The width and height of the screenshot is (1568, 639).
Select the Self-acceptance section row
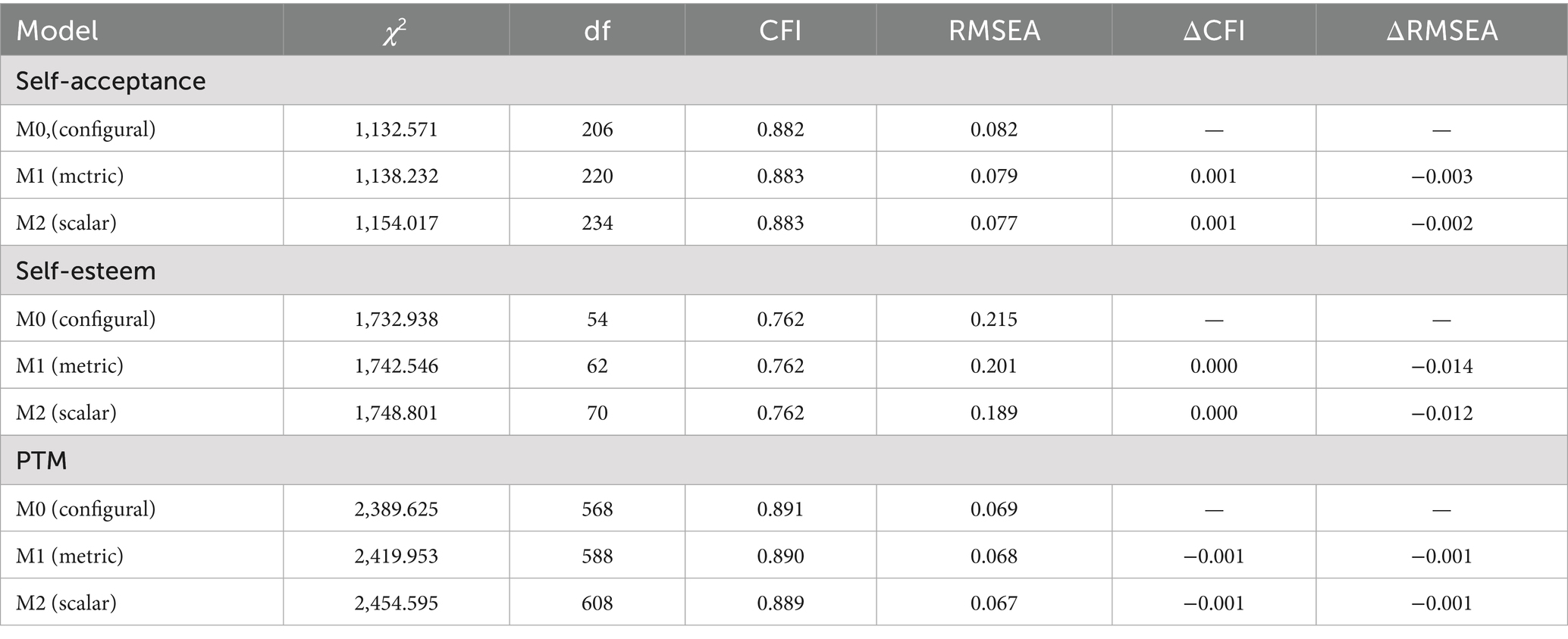(111, 81)
